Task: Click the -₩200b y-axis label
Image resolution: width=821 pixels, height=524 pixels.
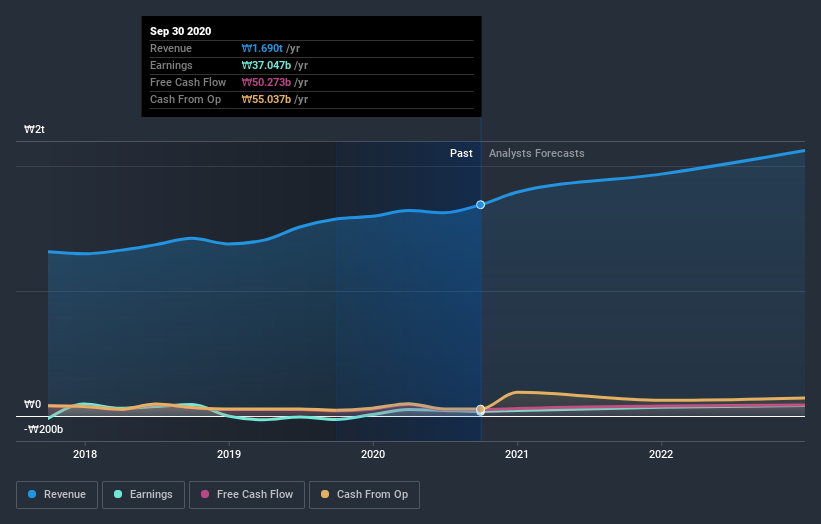Action: pyautogui.click(x=43, y=429)
